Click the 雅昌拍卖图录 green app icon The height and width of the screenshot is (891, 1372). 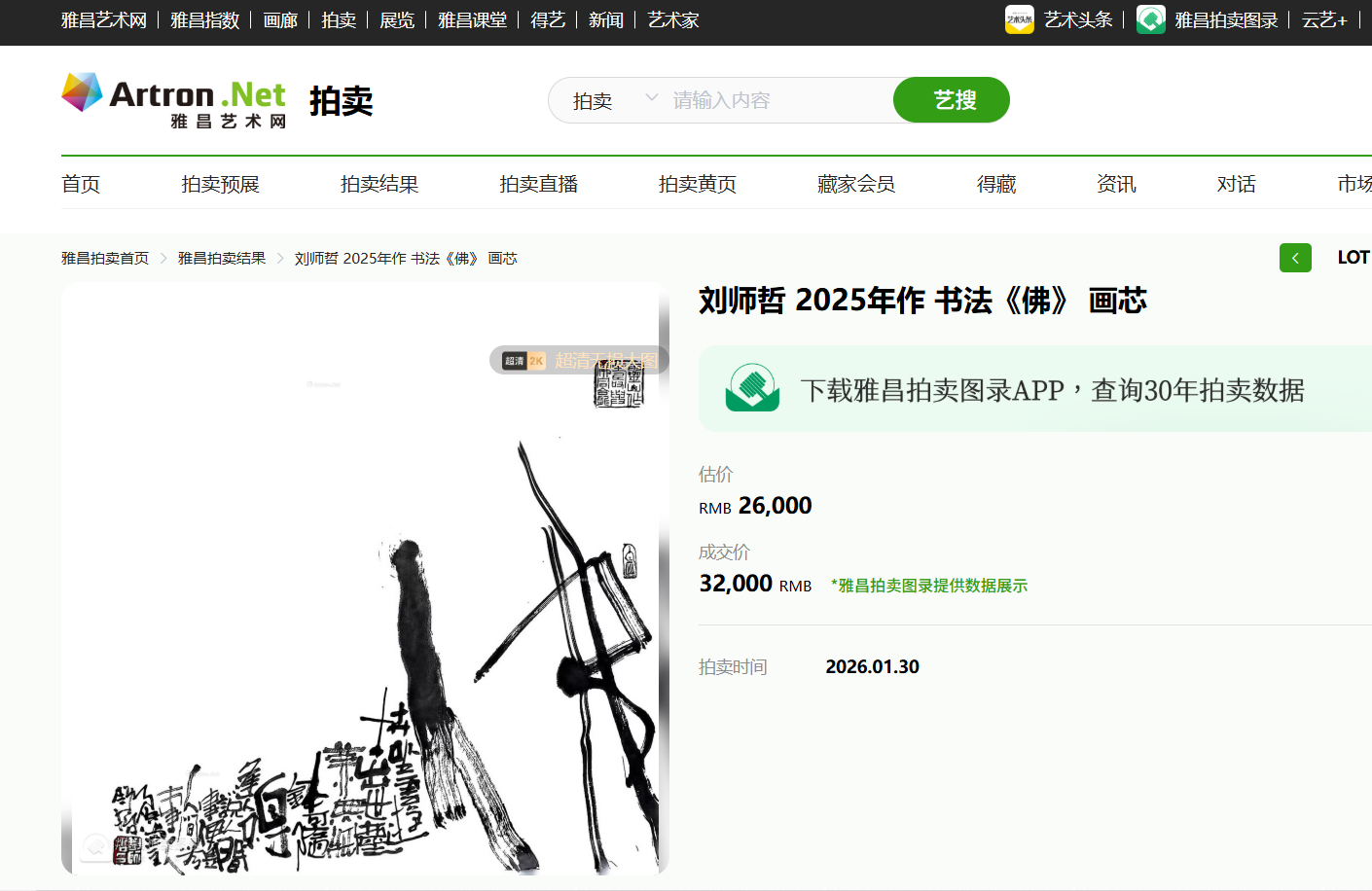(x=1150, y=19)
